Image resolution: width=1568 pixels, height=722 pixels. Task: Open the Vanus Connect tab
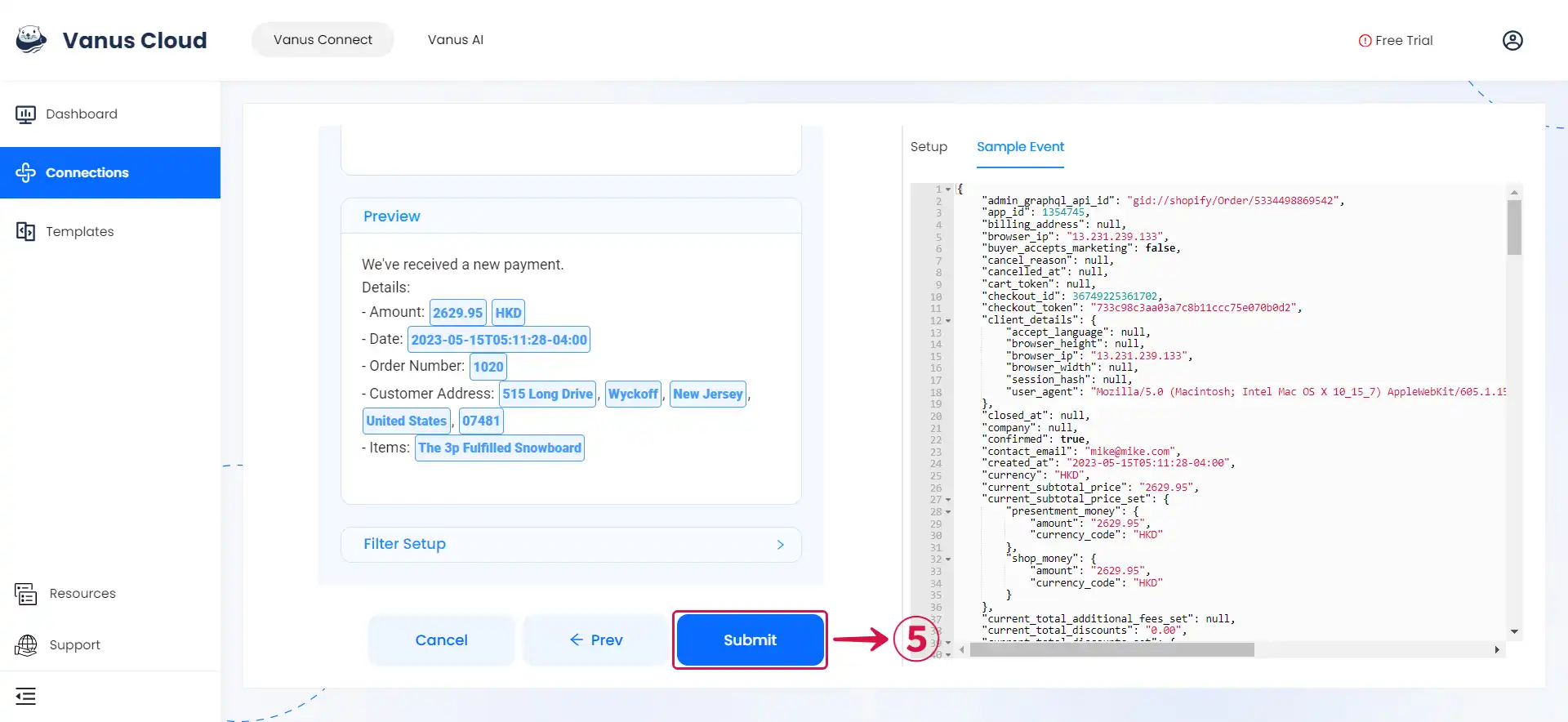[323, 39]
